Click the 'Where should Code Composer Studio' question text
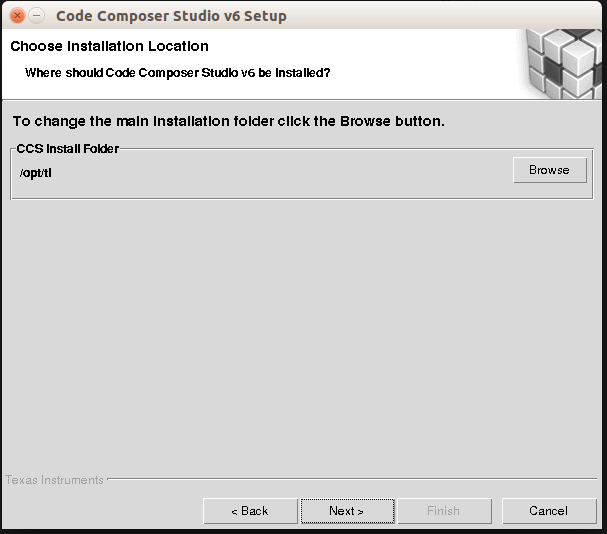 pyautogui.click(x=177, y=73)
